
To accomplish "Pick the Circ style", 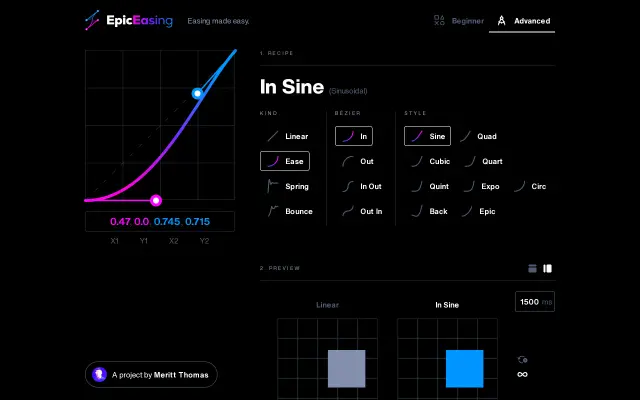I will [530, 187].
